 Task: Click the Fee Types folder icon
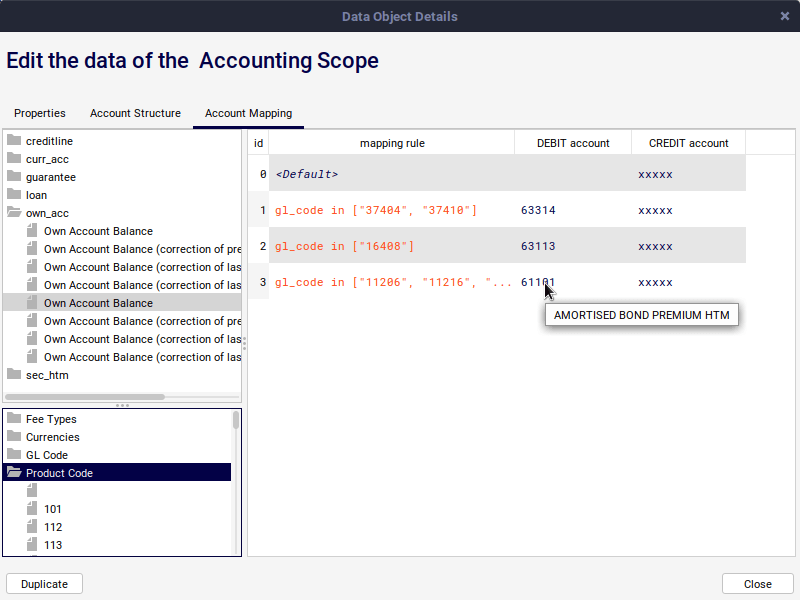point(14,419)
